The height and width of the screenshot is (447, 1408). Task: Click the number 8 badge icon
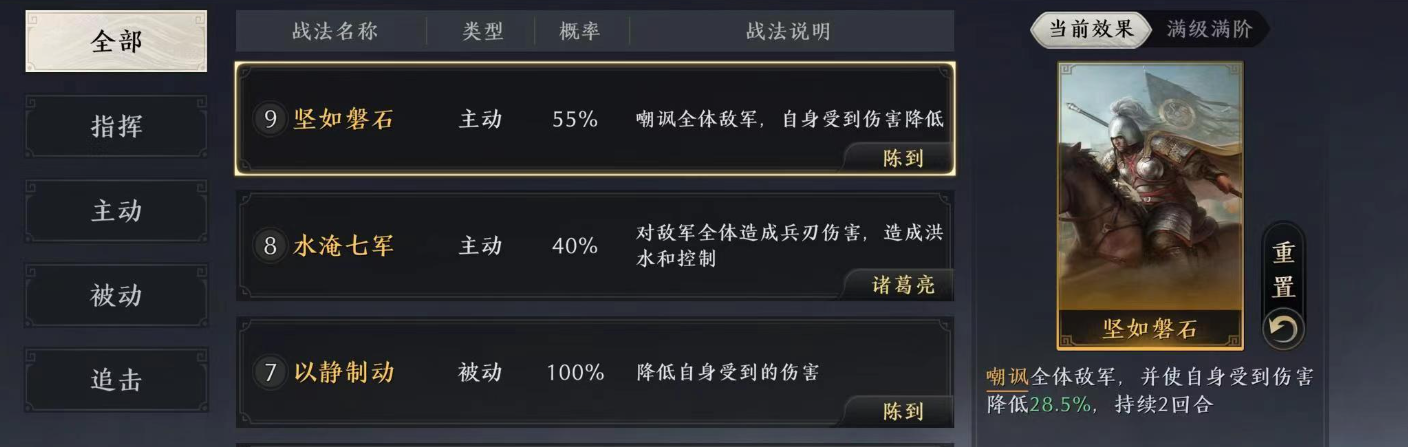[270, 246]
